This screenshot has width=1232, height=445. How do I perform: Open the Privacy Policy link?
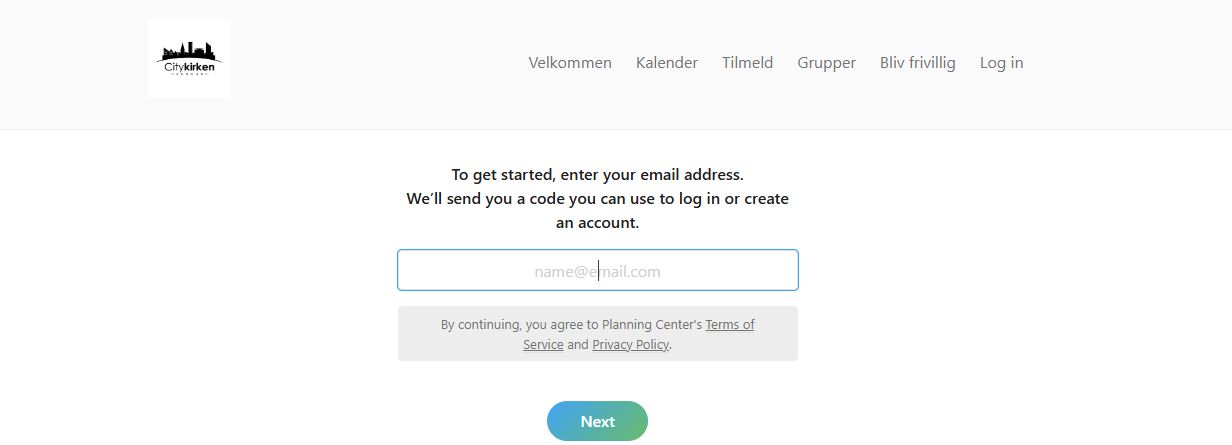tap(630, 345)
